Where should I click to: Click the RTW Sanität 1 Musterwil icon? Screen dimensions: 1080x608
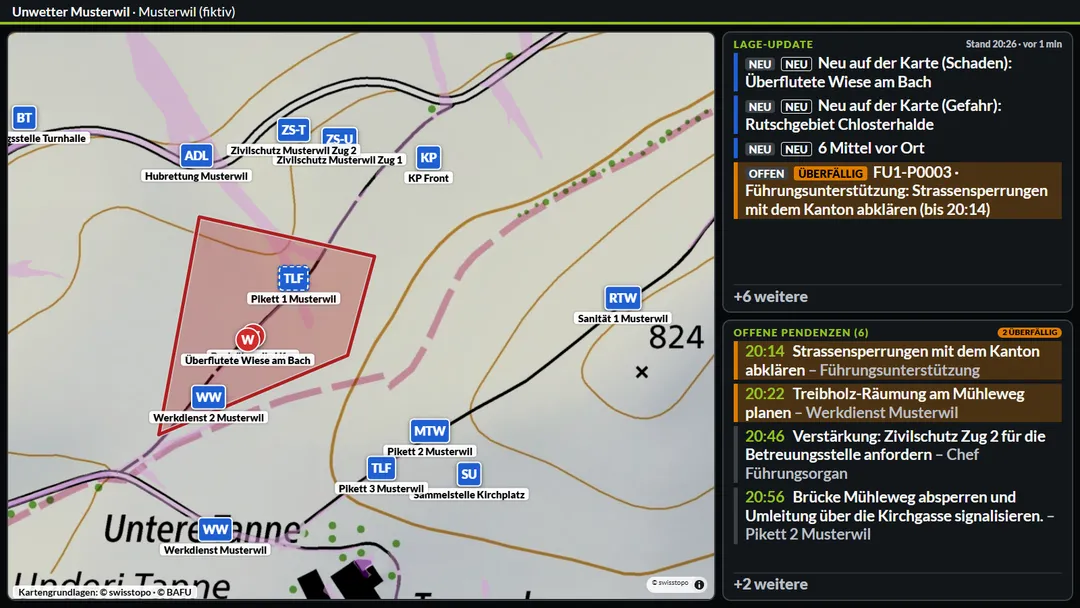click(623, 298)
